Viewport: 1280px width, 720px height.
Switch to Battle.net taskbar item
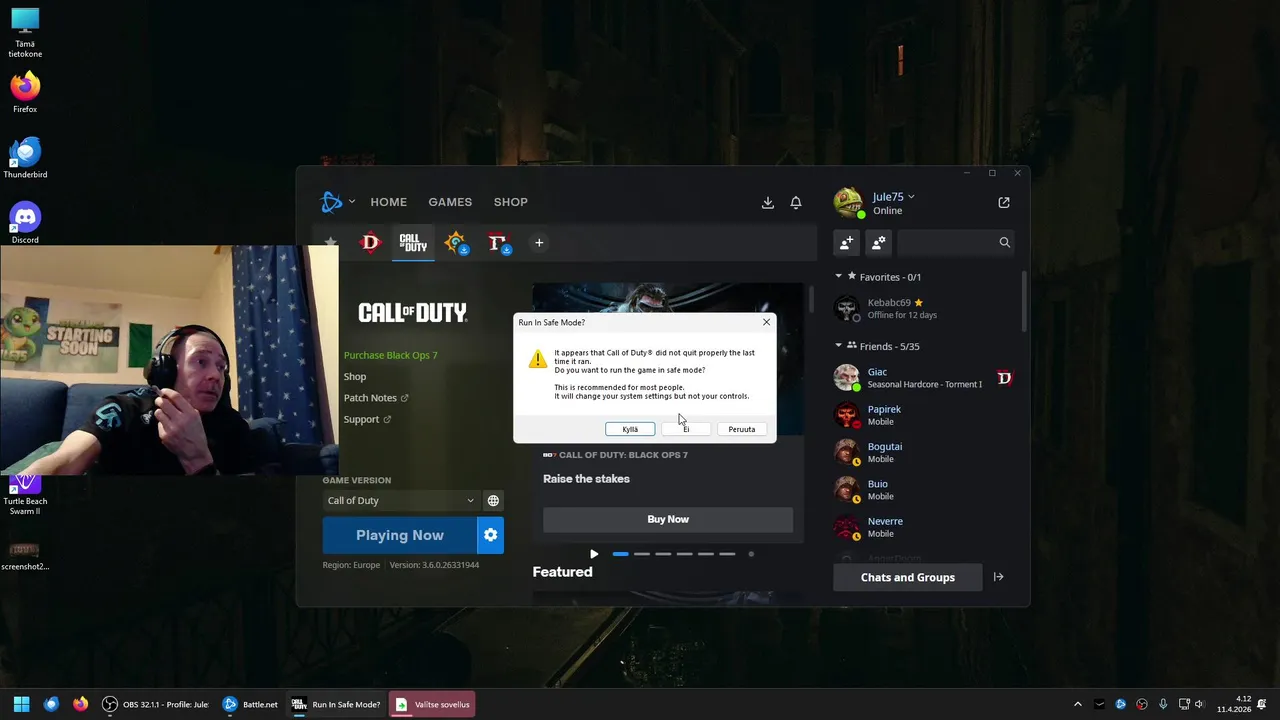[x=250, y=704]
